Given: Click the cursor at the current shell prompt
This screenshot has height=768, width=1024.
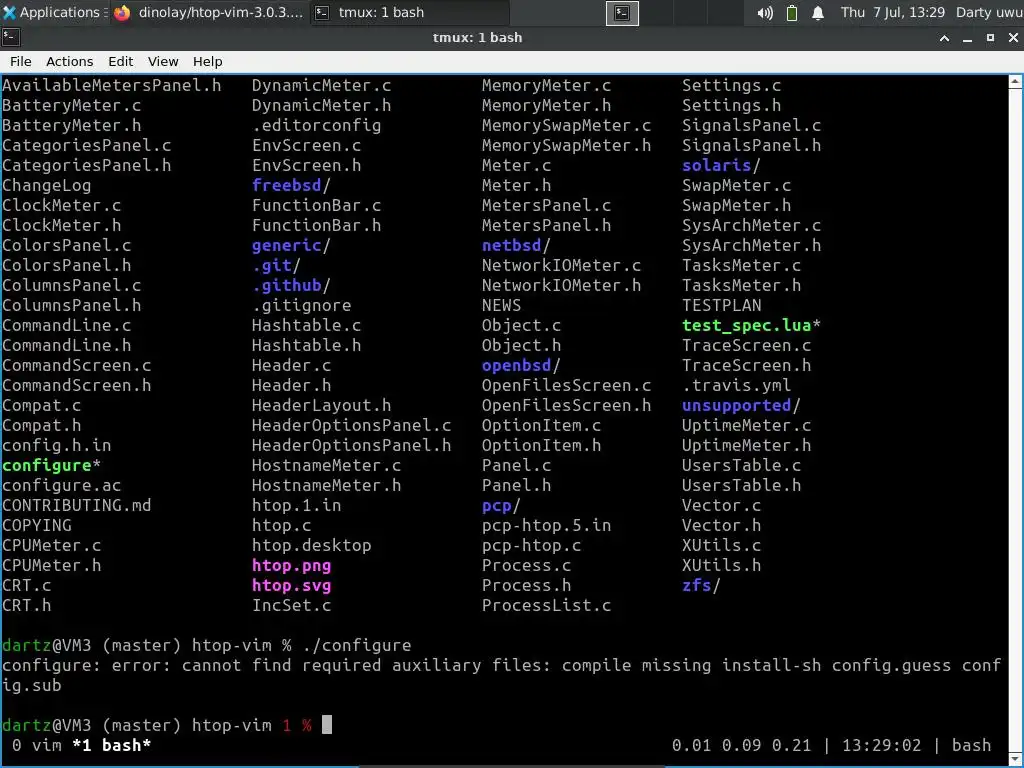Looking at the screenshot, I should point(327,725).
